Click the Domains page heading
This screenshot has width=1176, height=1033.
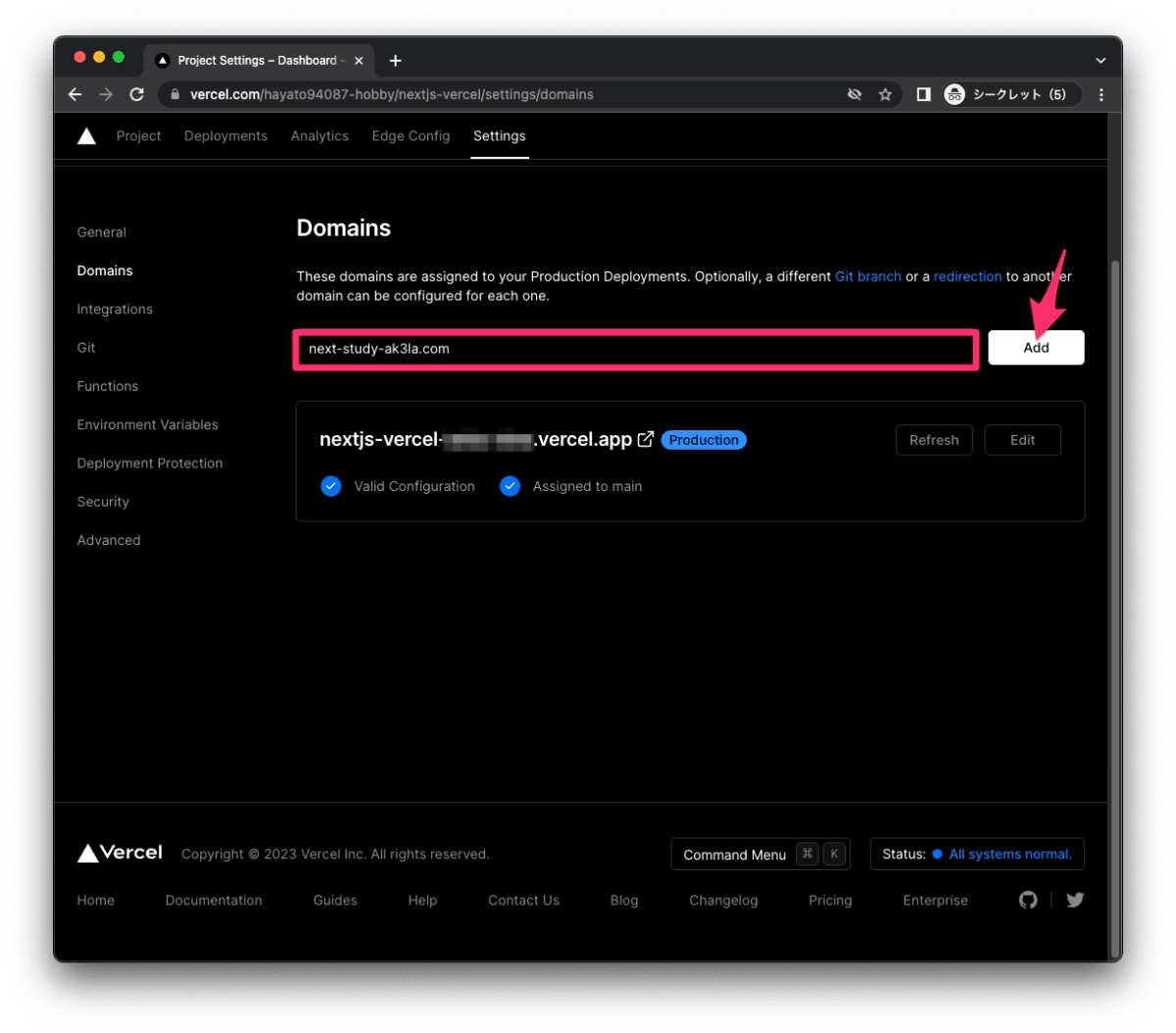343,228
